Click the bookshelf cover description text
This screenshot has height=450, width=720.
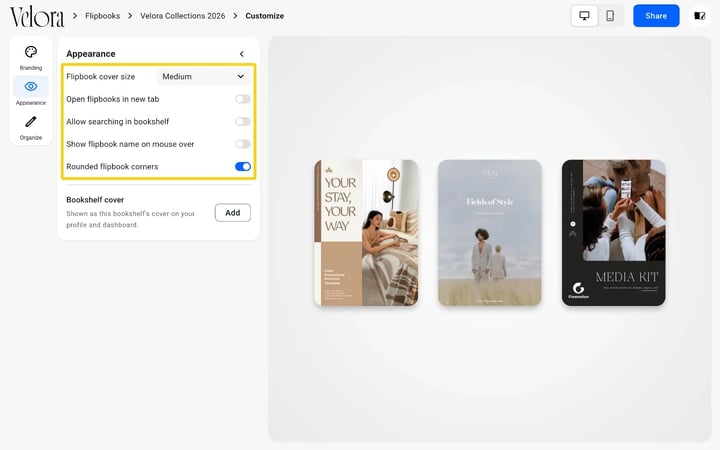[x=130, y=219]
